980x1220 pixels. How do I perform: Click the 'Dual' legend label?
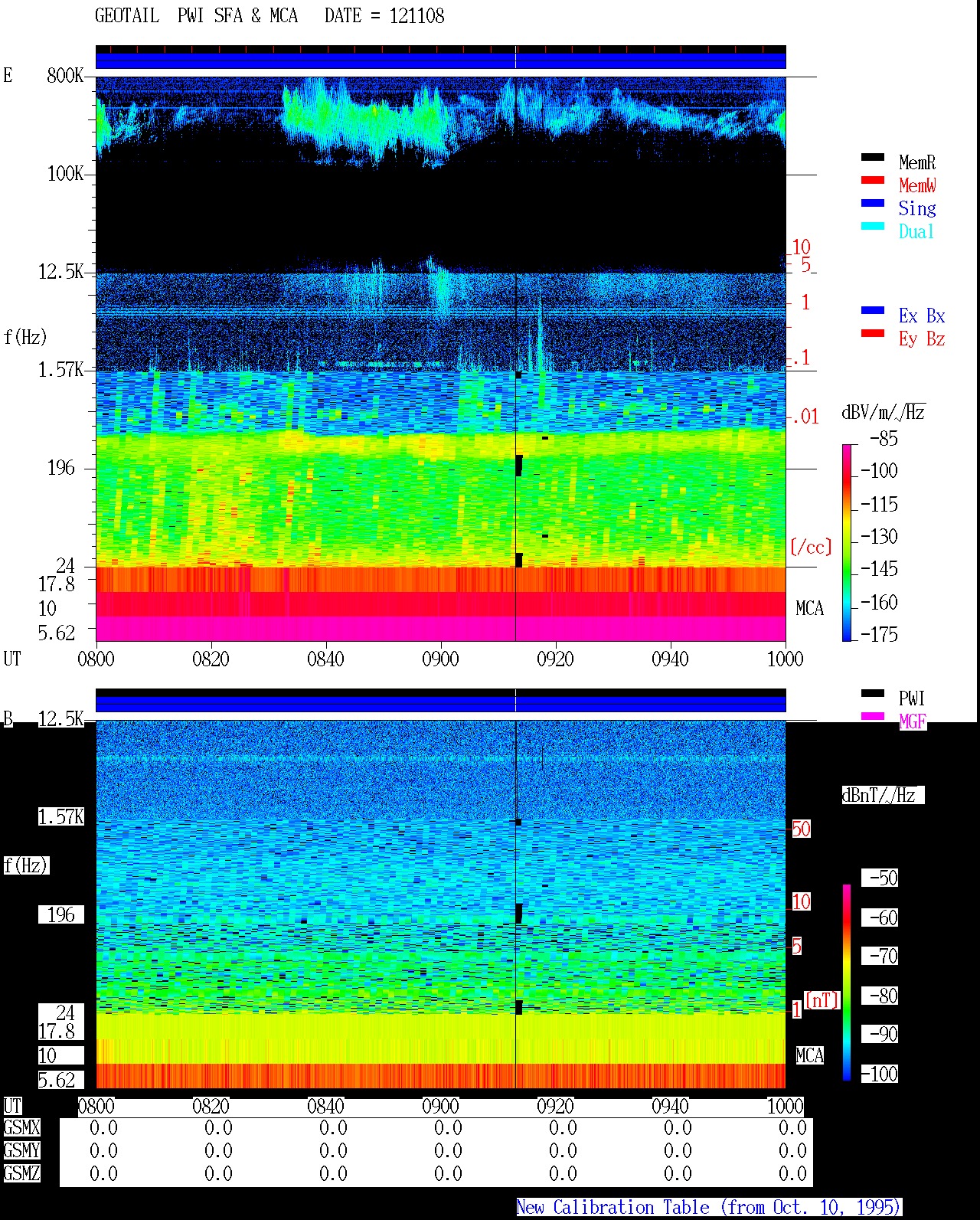coord(916,231)
